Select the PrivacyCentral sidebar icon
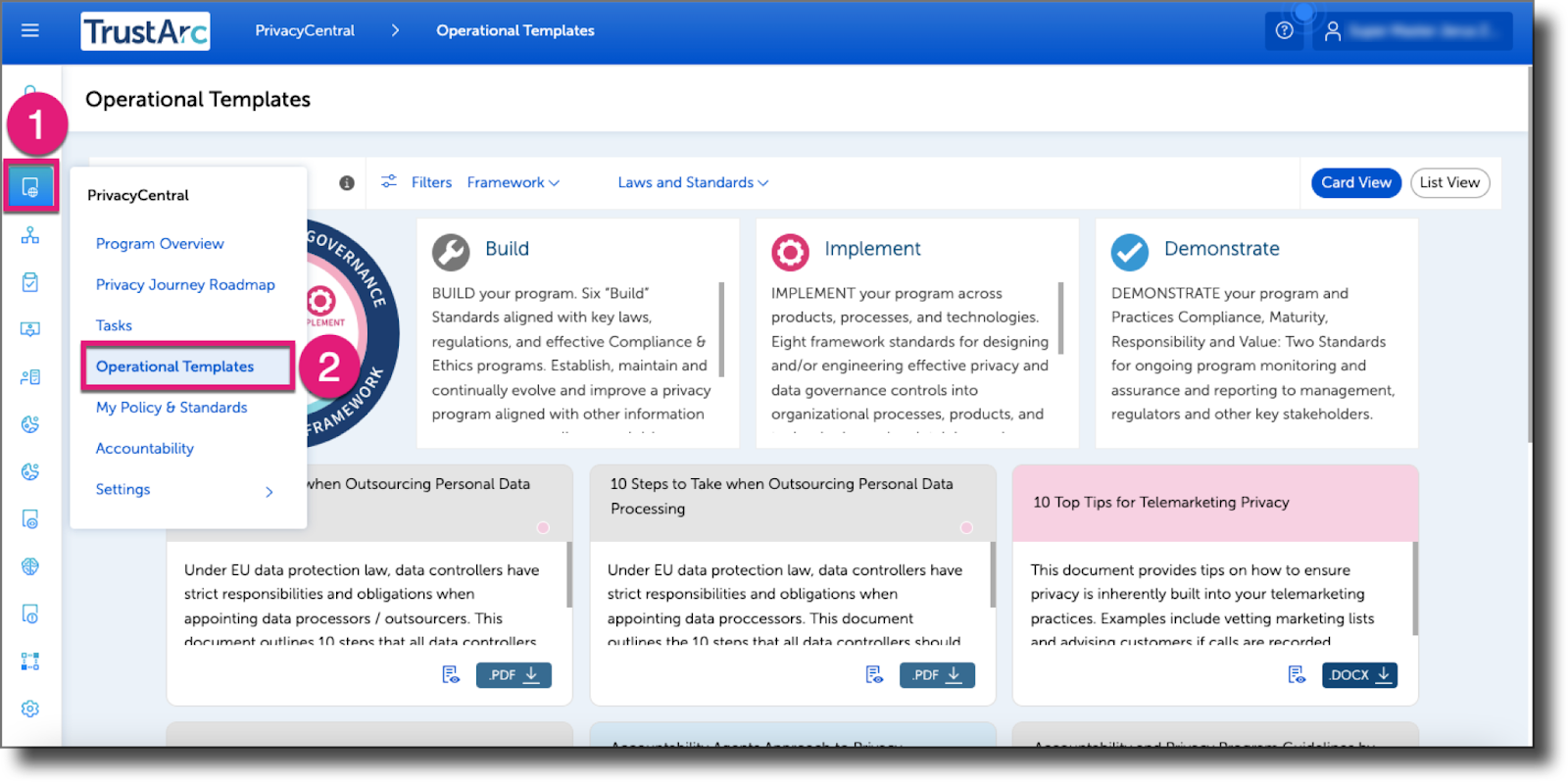1568x782 pixels. (30, 186)
